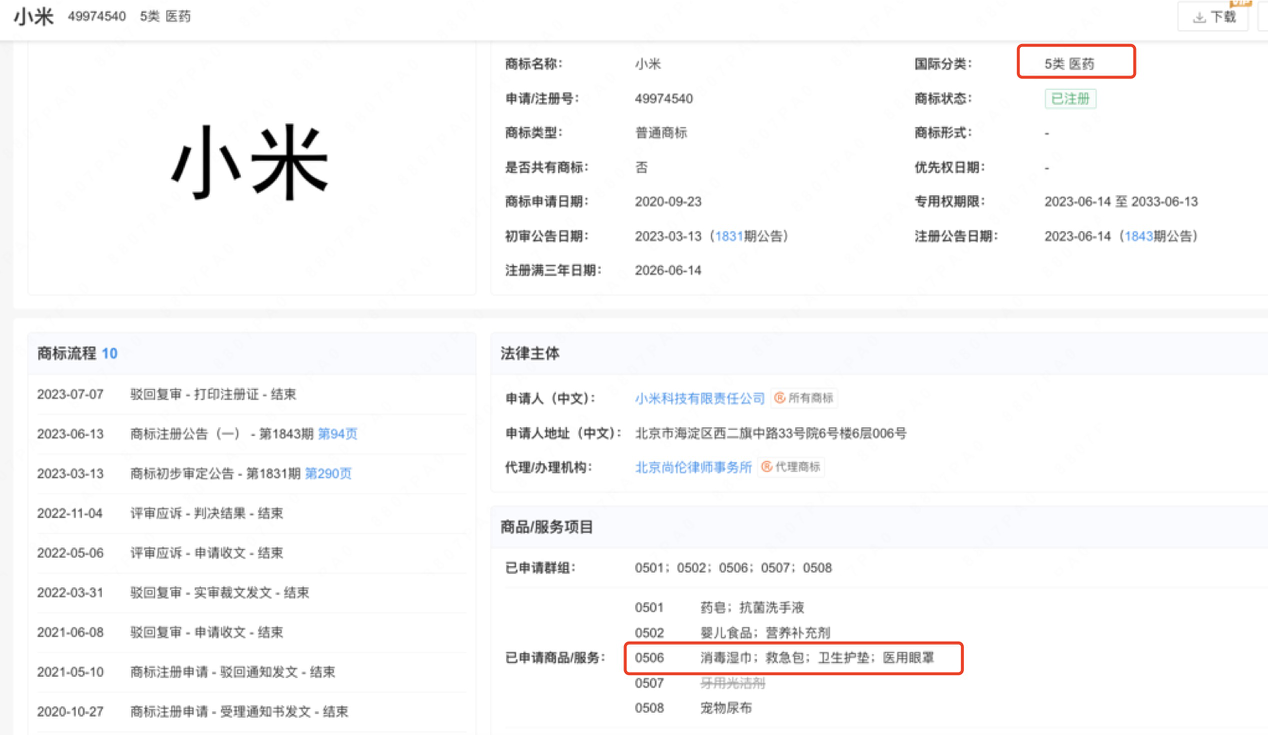This screenshot has height=735, width=1268.
Task: Click the VIP badge above the download button
Action: pos(1242,4)
